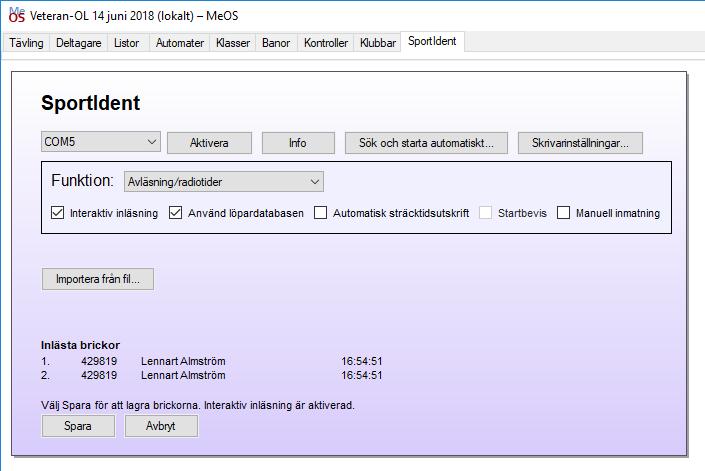Click Lennart Almström in row 2
The width and height of the screenshot is (705, 471).
183,375
